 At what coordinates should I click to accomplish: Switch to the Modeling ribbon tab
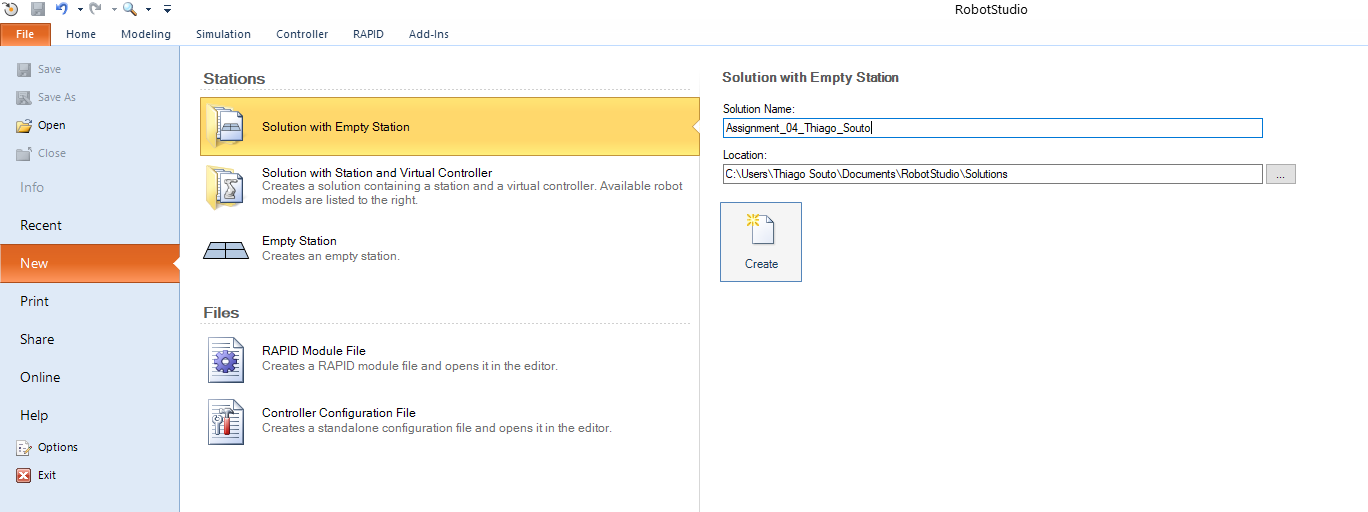(x=146, y=34)
